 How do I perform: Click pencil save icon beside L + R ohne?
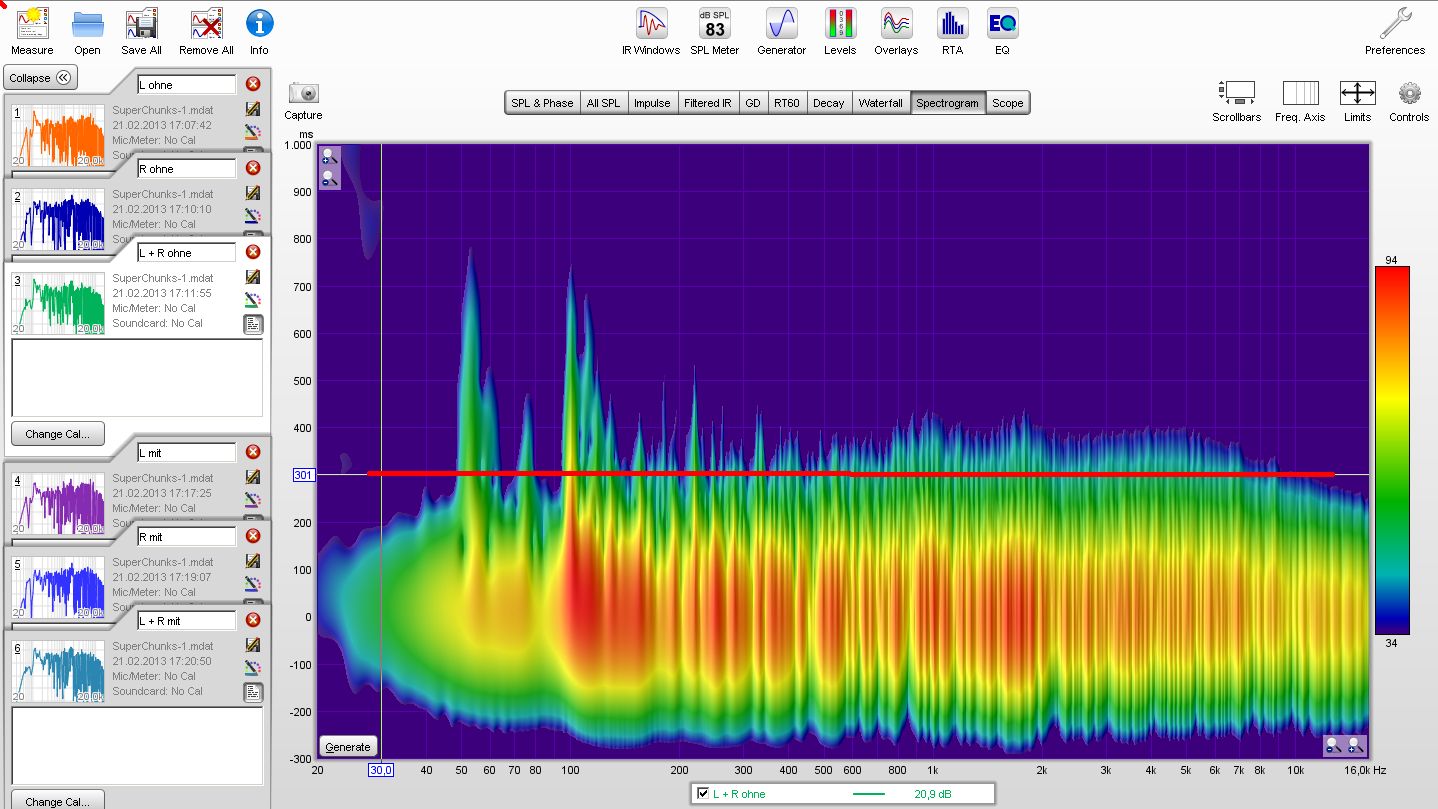(253, 277)
